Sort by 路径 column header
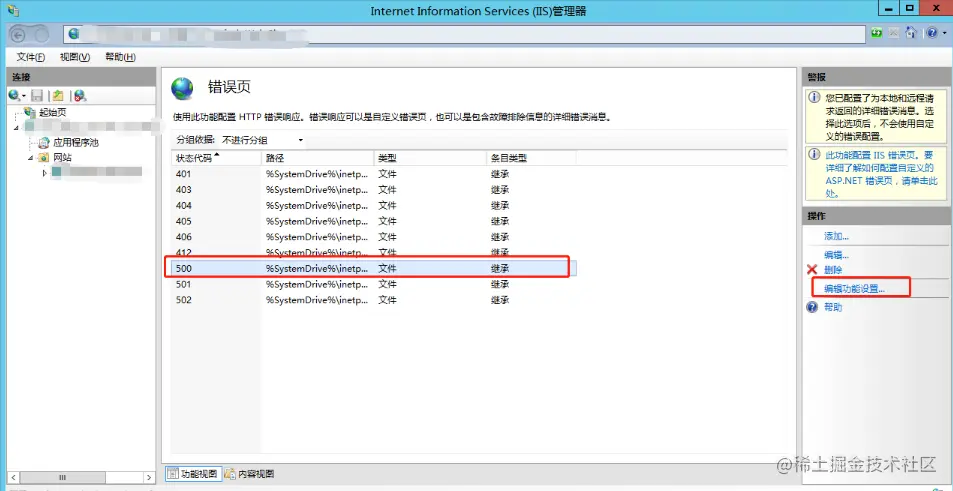Image resolution: width=953 pixels, height=491 pixels. click(x=317, y=158)
